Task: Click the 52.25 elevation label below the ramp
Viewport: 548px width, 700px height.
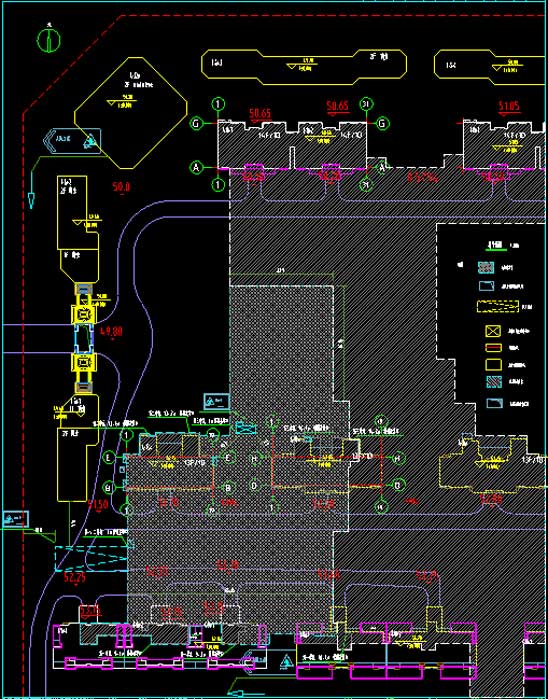Action: pos(75,578)
